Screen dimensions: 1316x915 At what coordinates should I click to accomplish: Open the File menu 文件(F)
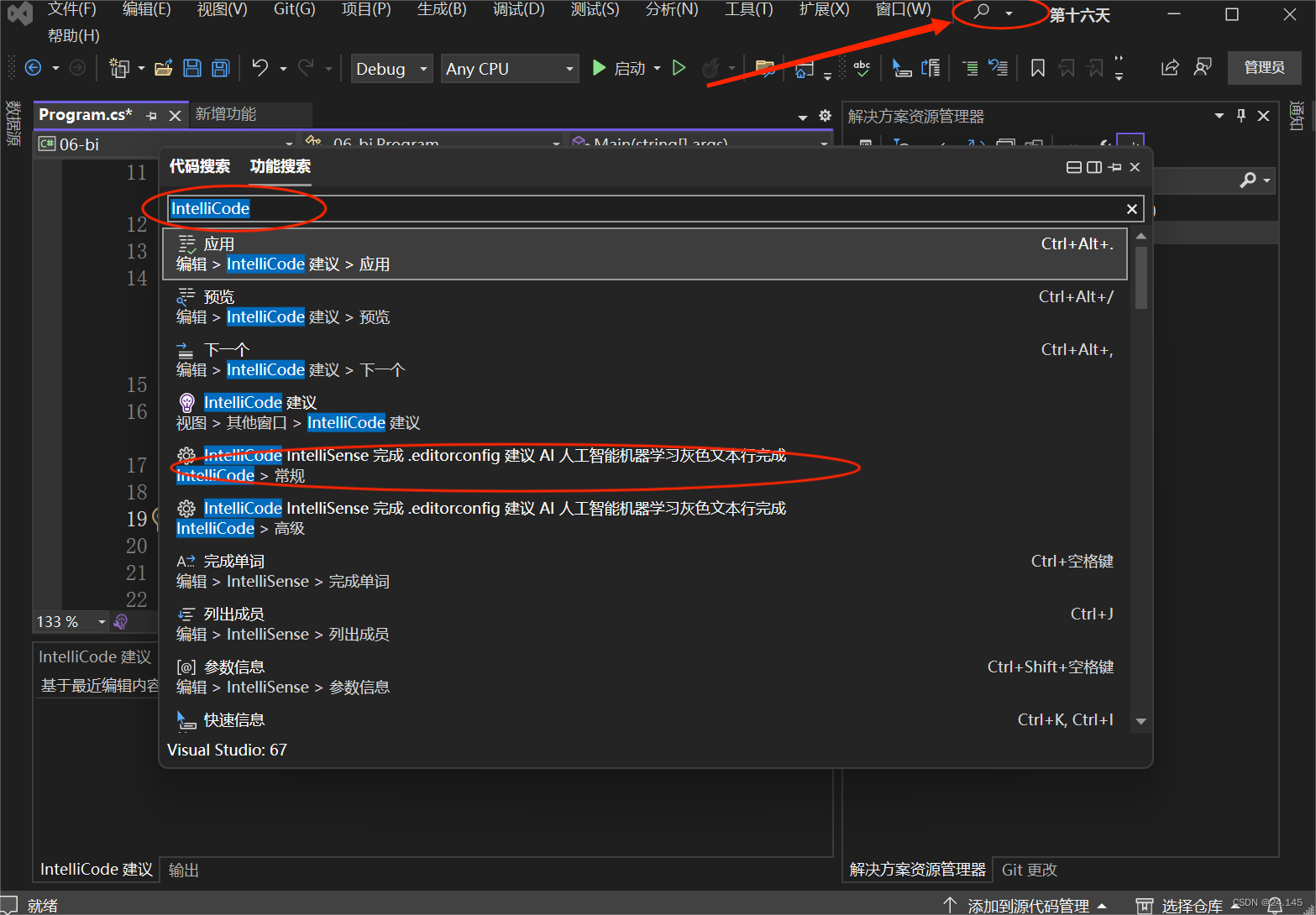tap(71, 10)
